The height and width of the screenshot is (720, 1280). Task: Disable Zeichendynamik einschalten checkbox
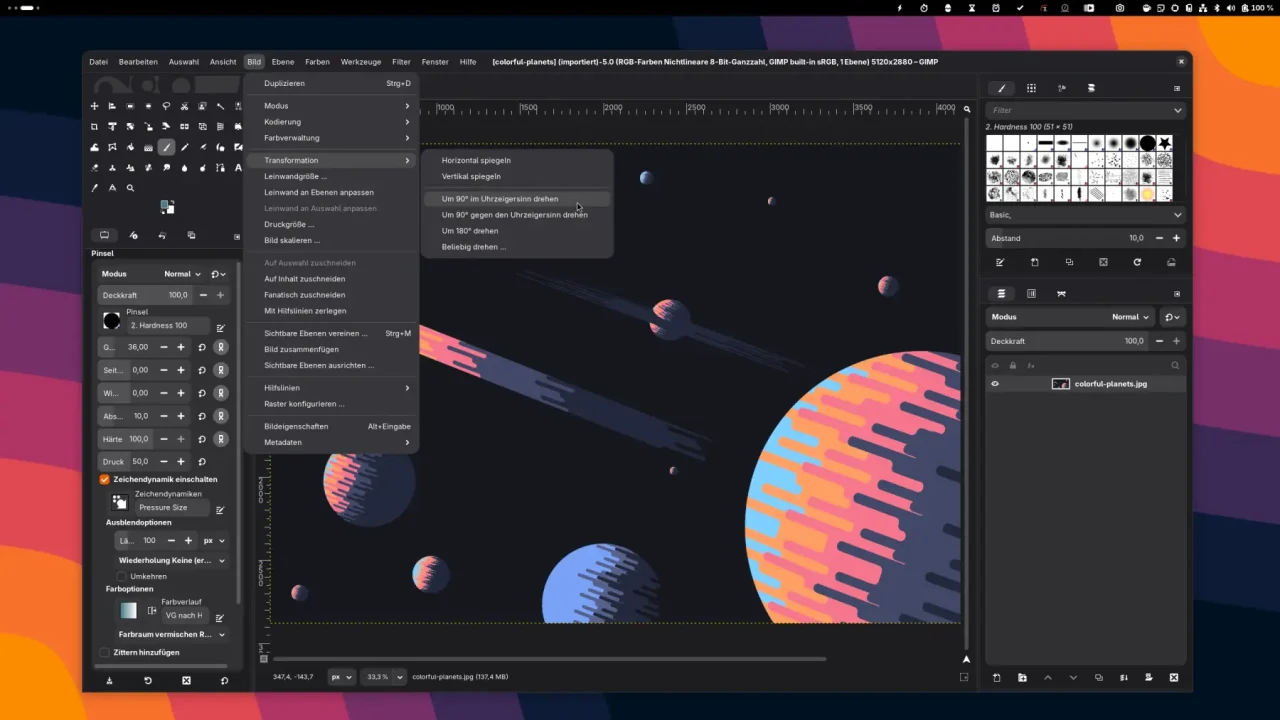pos(104,479)
